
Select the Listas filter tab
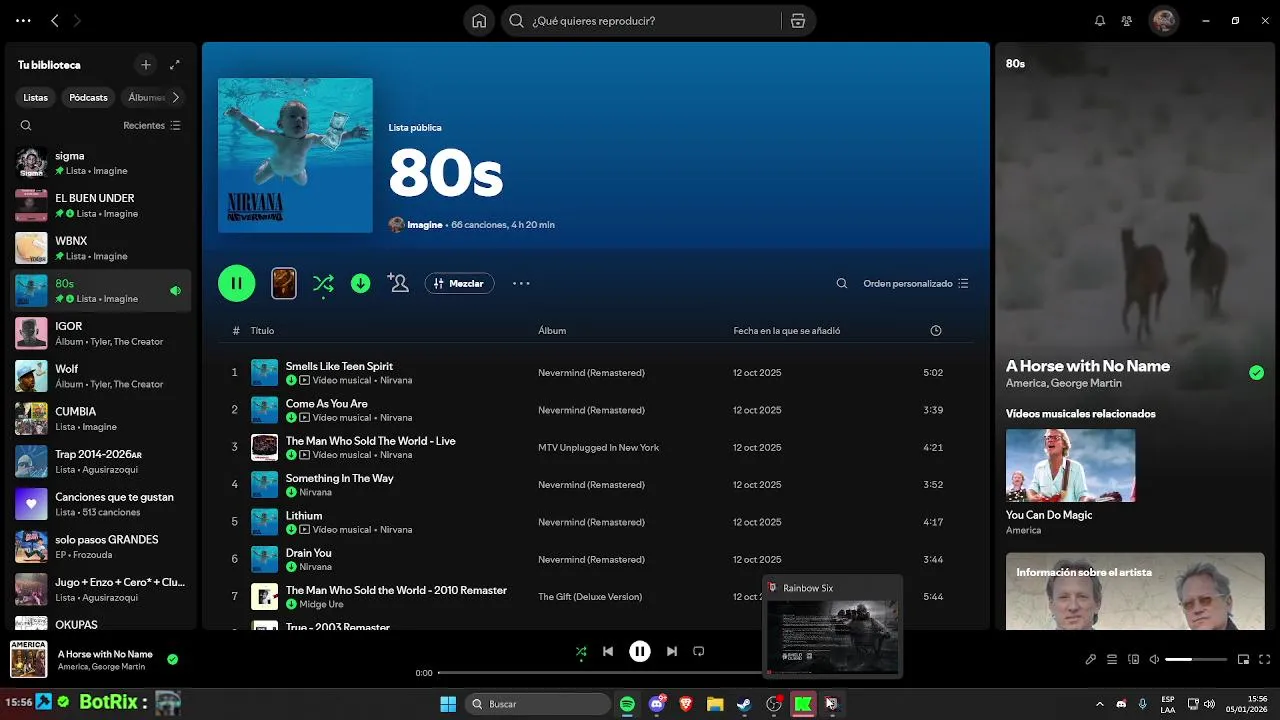pos(36,97)
